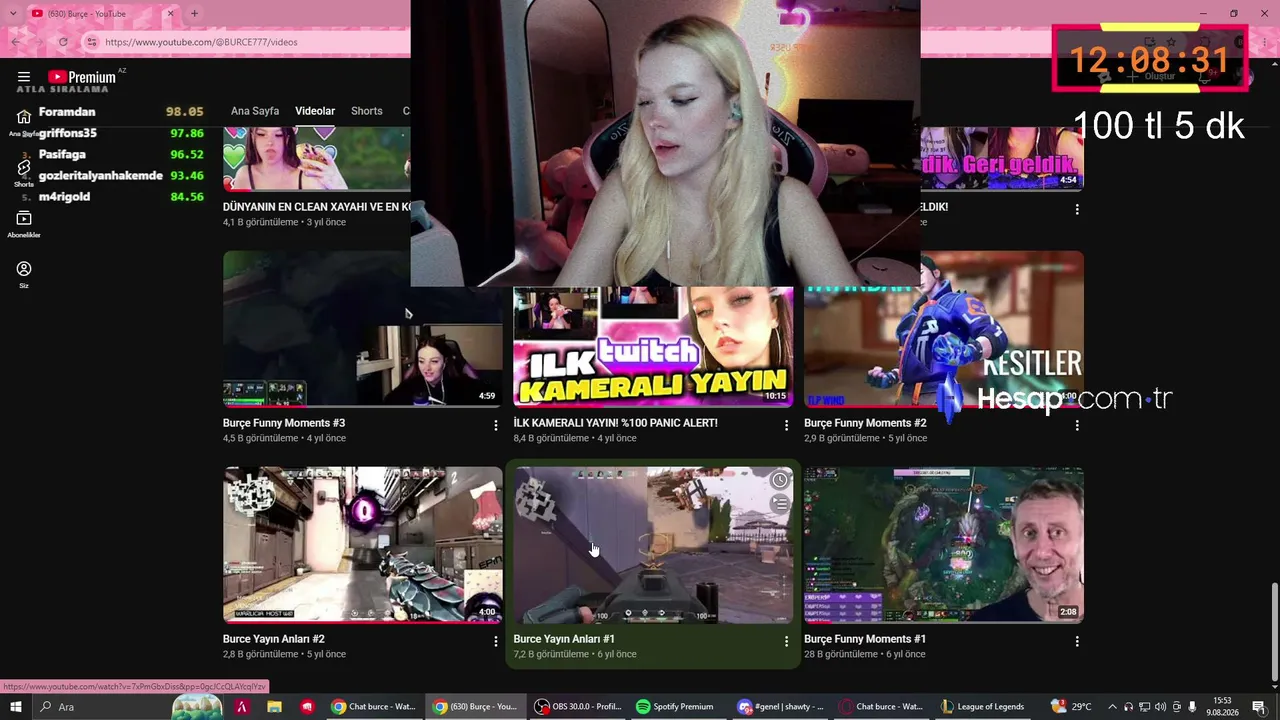Screen dimensions: 1280x720
Task: Click view count text 8,4 B görüntüleme
Action: [551, 438]
